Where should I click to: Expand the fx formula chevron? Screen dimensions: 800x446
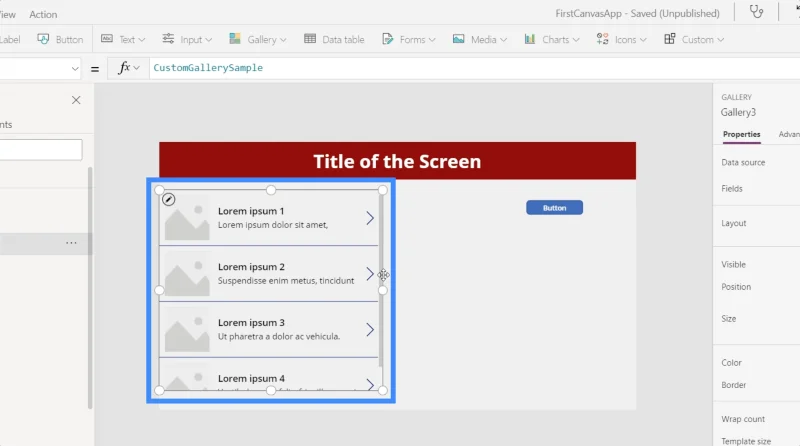click(x=137, y=68)
